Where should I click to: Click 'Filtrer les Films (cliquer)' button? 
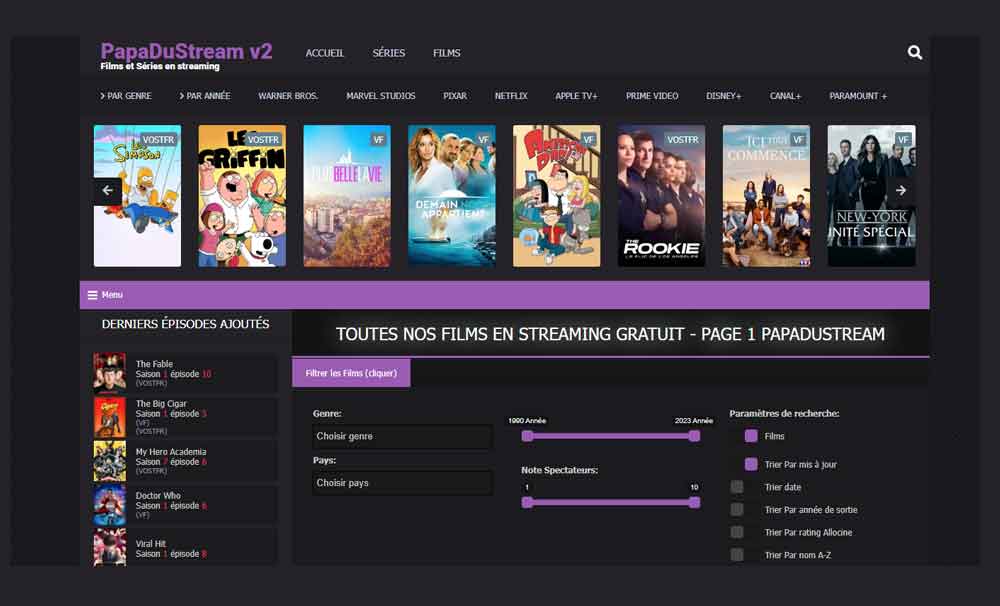point(352,371)
